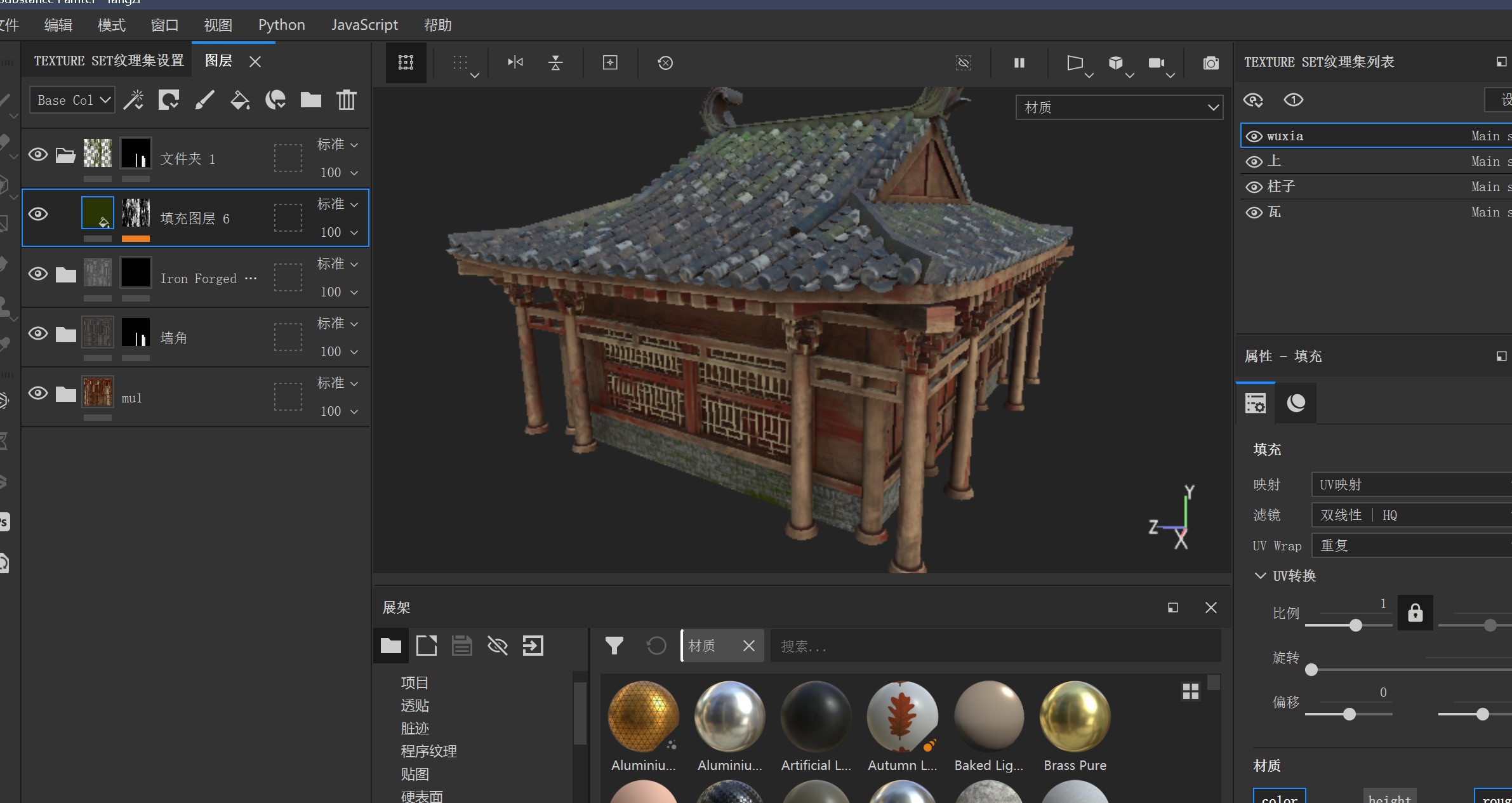
Task: Click the add fill layer bucket icon
Action: point(239,100)
